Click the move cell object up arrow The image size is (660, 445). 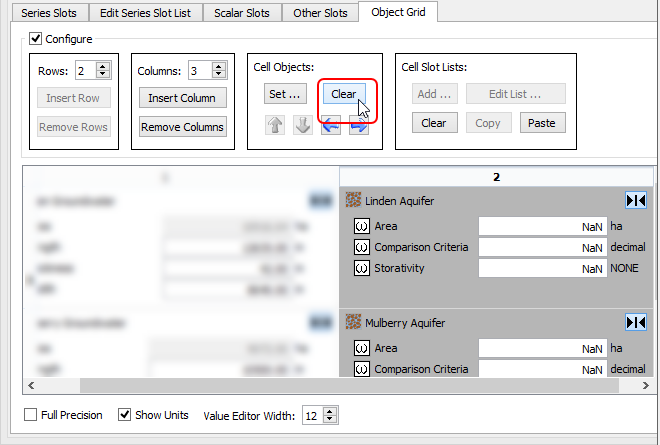pyautogui.click(x=277, y=126)
